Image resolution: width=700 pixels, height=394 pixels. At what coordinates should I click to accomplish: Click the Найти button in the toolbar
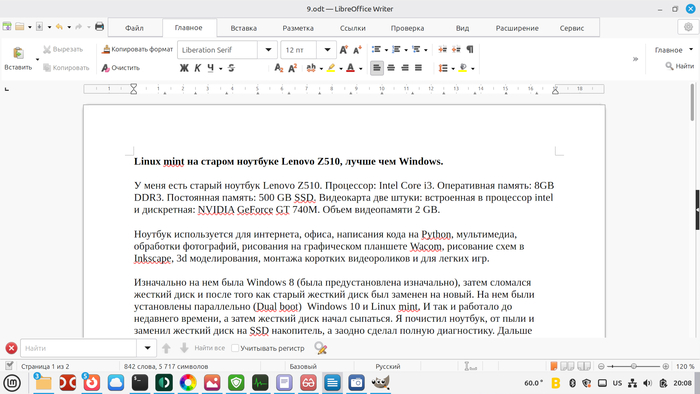pyautogui.click(x=679, y=66)
